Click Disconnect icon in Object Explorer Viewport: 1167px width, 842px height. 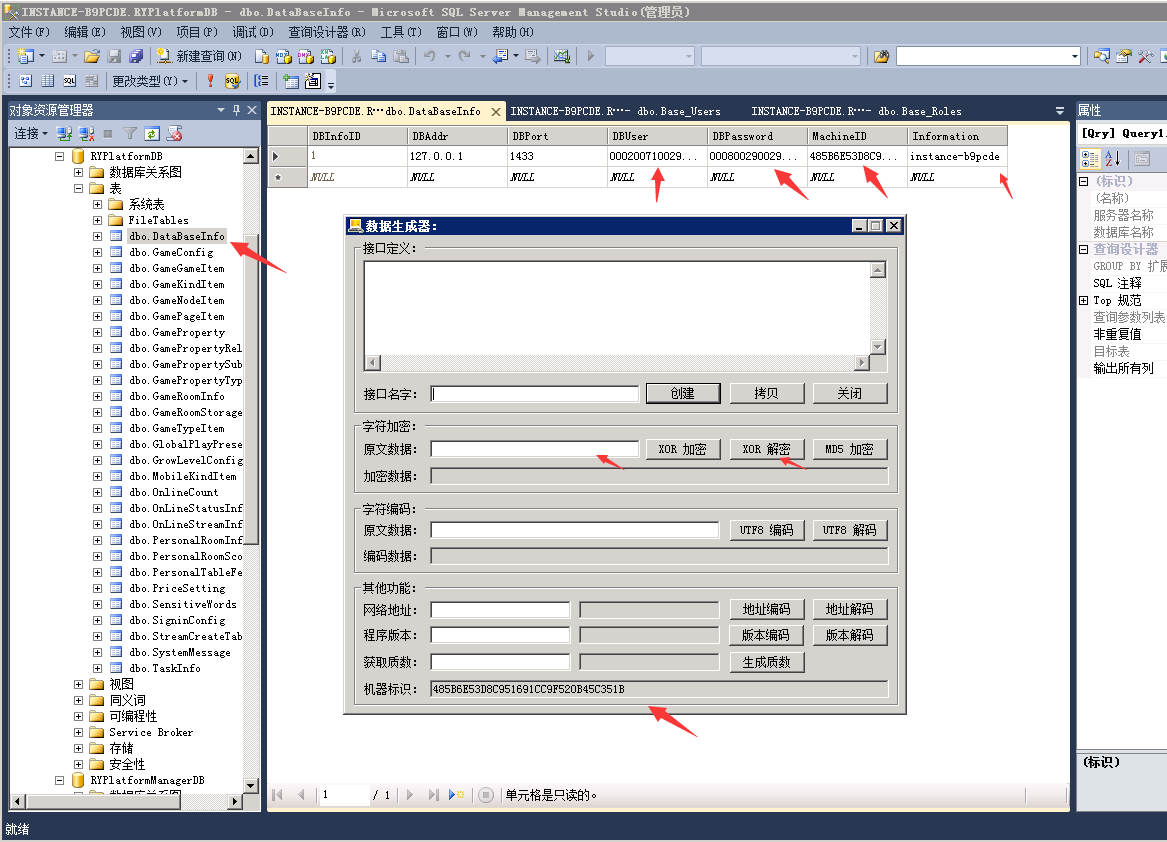(x=86, y=133)
